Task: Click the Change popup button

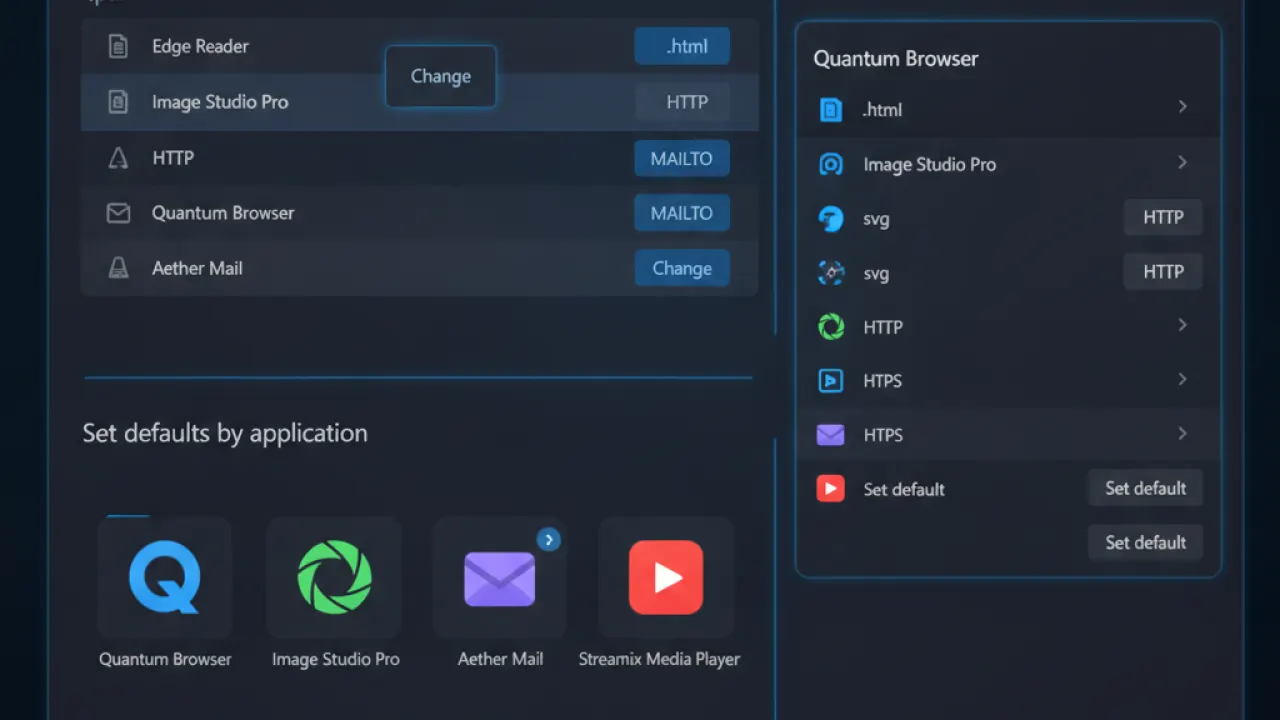Action: click(x=441, y=76)
